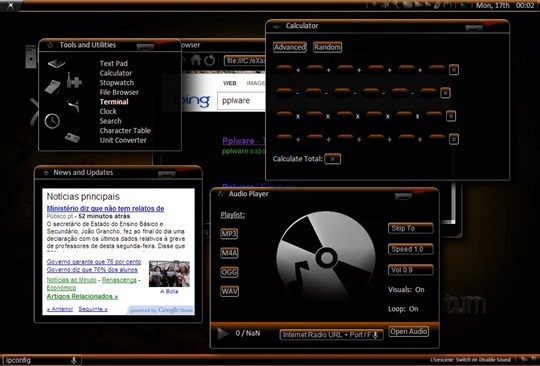This screenshot has height=366, width=540.
Task: Click Vol 0.9 control in Audio Player
Action: [411, 270]
